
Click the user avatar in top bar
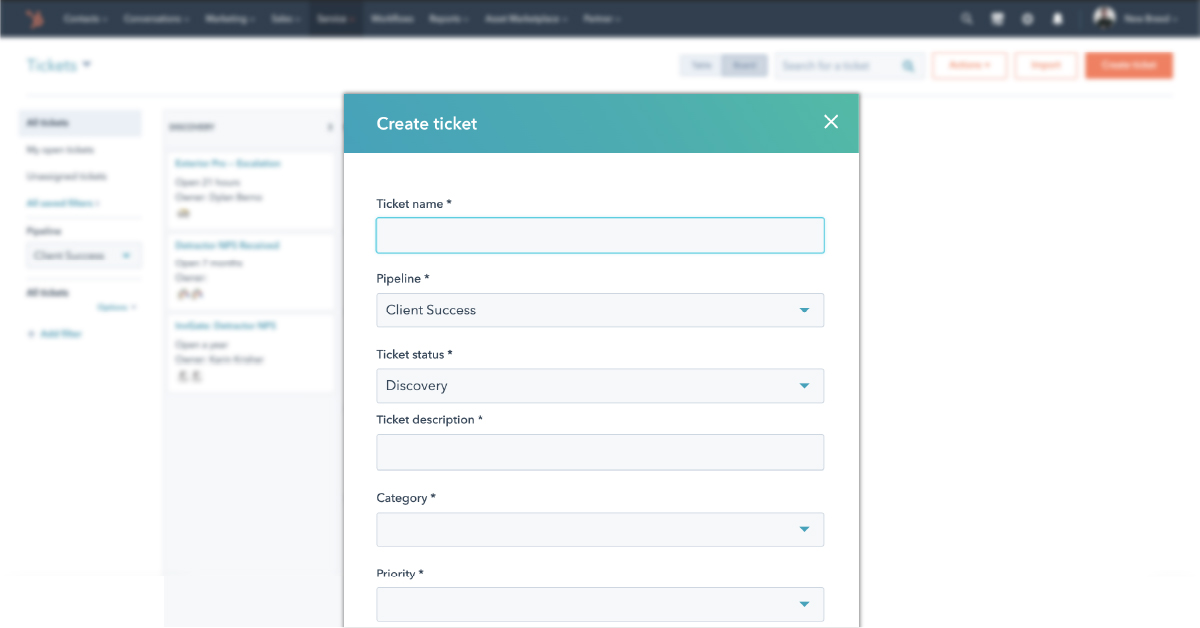1104,18
